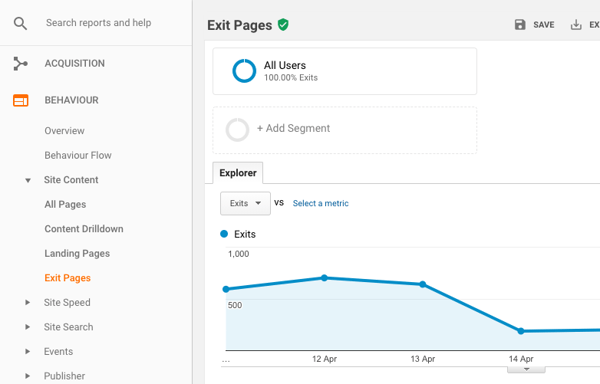Click the All Users segment circle icon

click(x=244, y=71)
